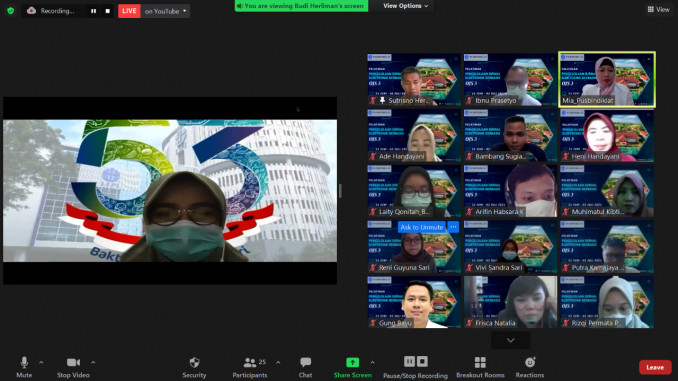Pause the cloud recording in top bar

(x=93, y=11)
